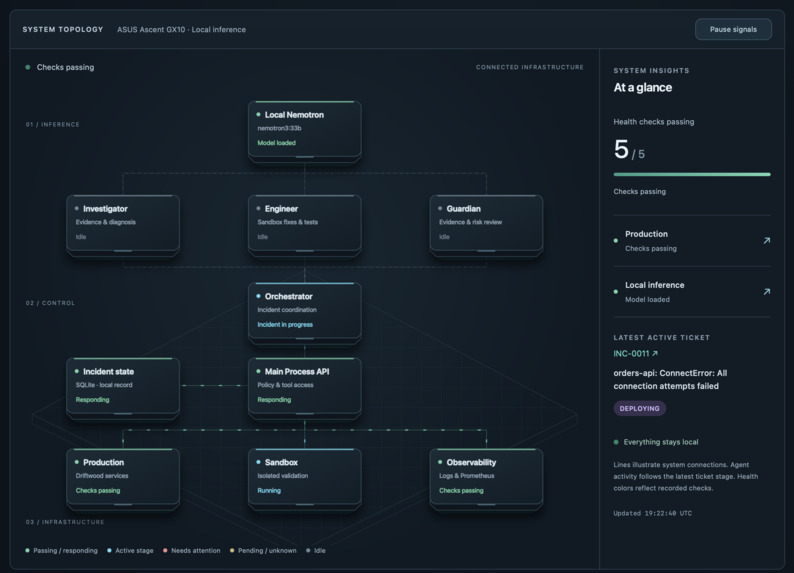Select the Production infrastructure card
Image resolution: width=794 pixels, height=573 pixels.
(x=123, y=478)
